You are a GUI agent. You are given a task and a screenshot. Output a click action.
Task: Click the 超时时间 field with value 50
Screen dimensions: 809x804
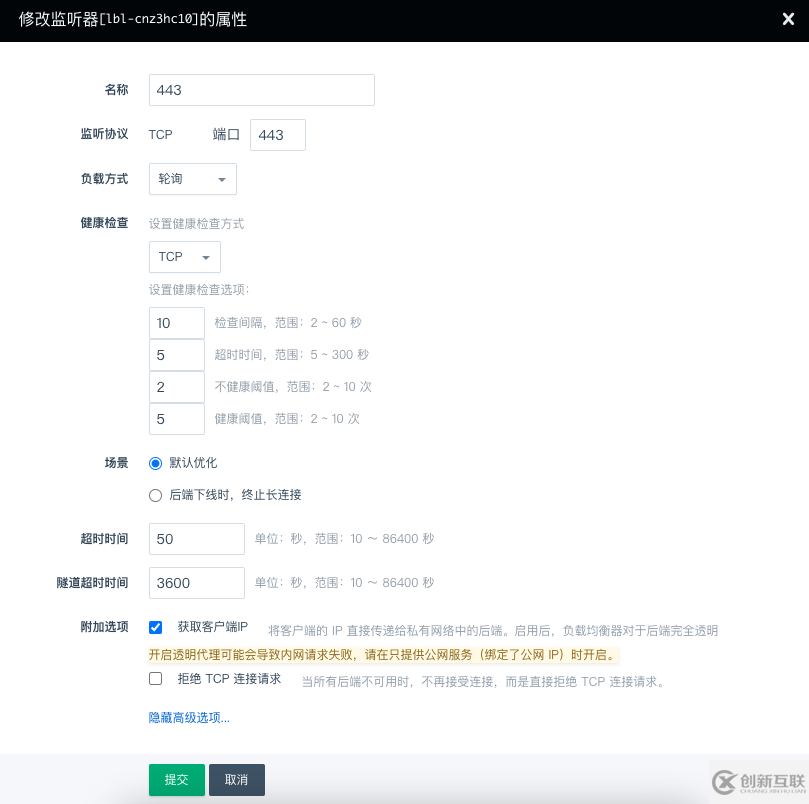[197, 539]
